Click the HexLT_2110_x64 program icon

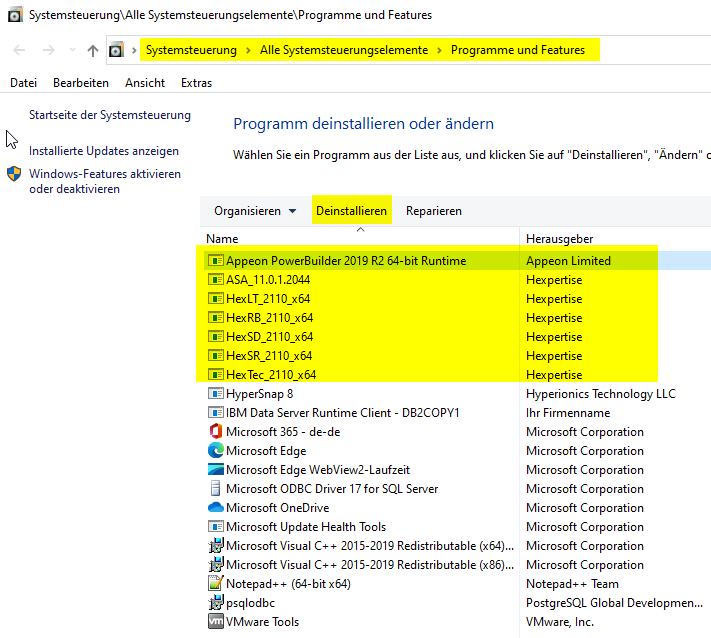(x=215, y=298)
